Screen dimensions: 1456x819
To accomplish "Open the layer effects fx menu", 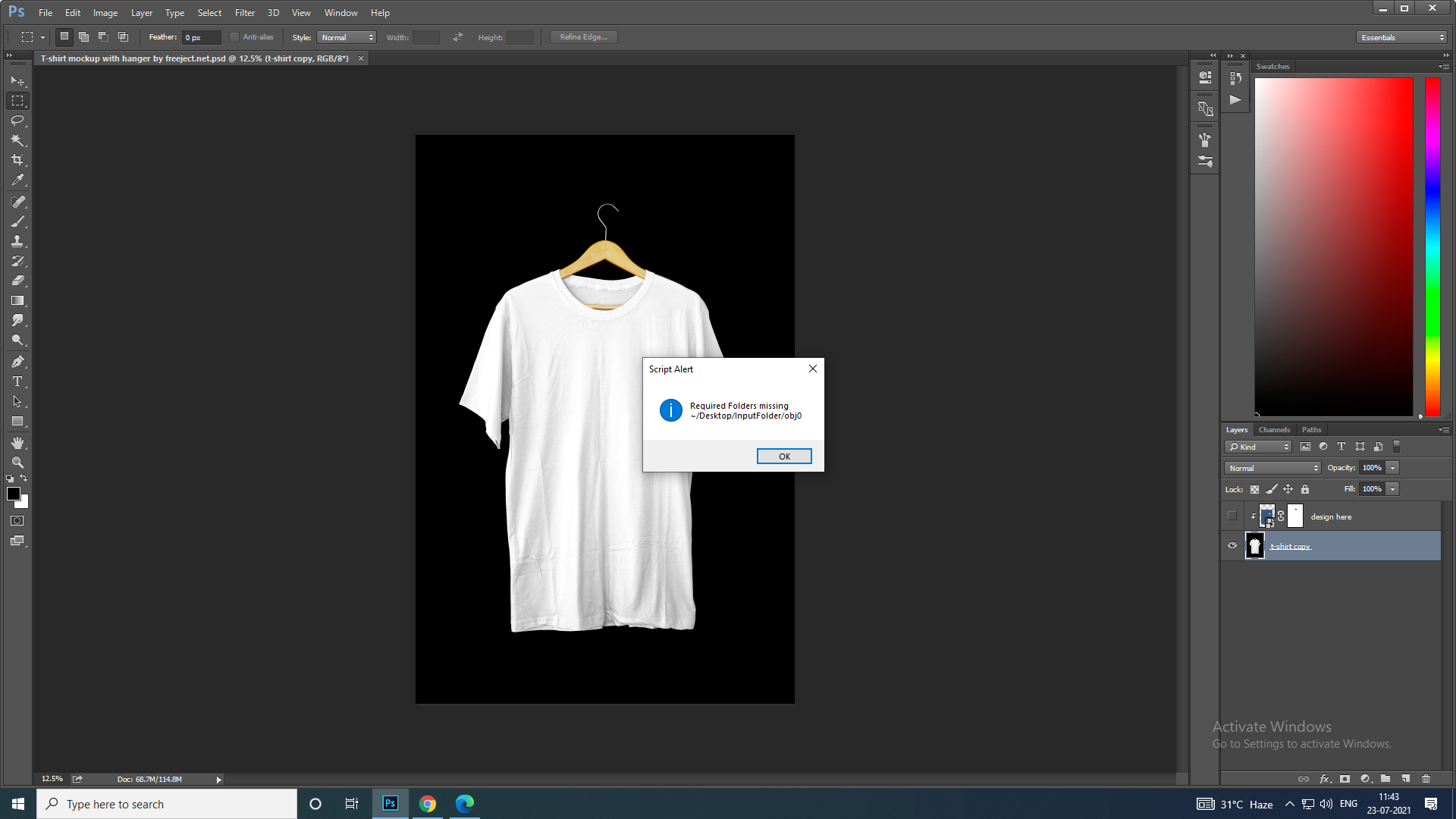I will [1325, 779].
